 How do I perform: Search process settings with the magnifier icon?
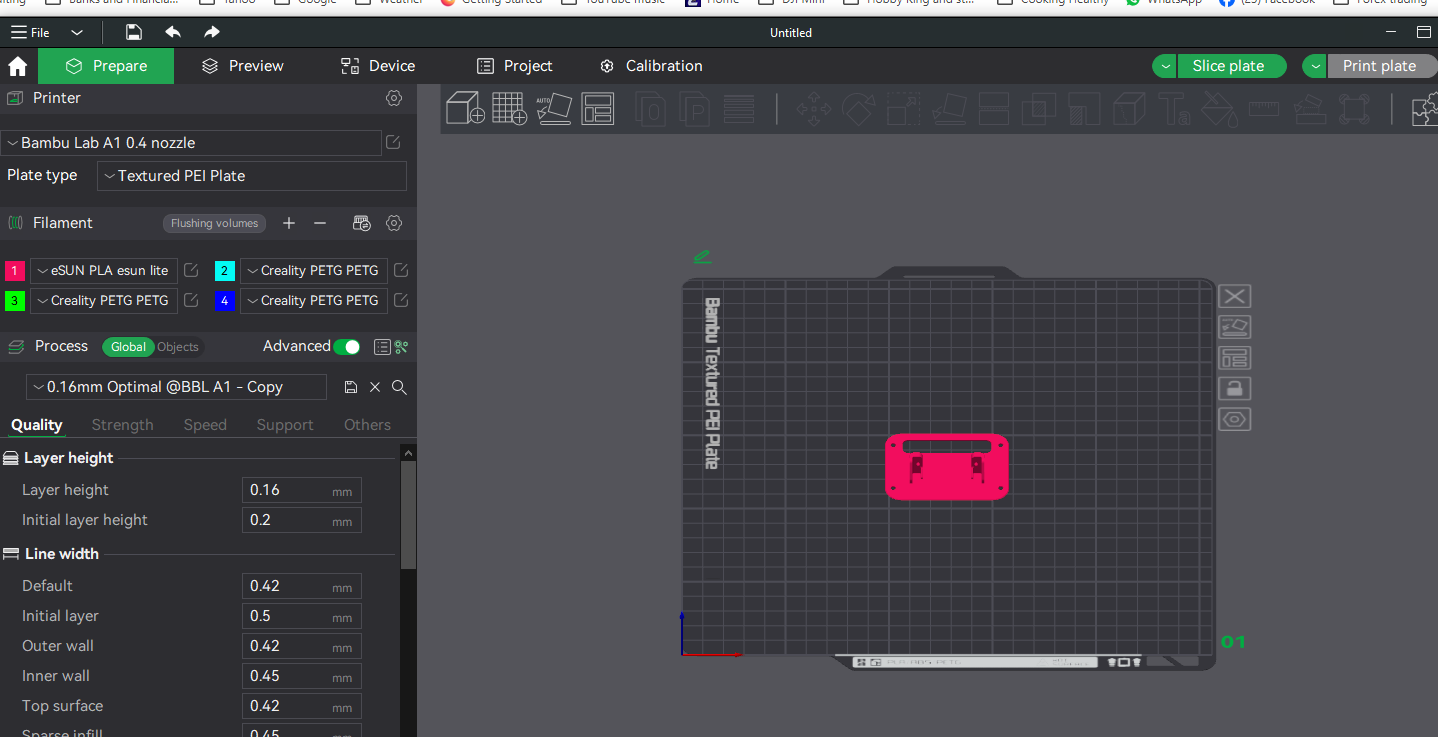click(399, 387)
